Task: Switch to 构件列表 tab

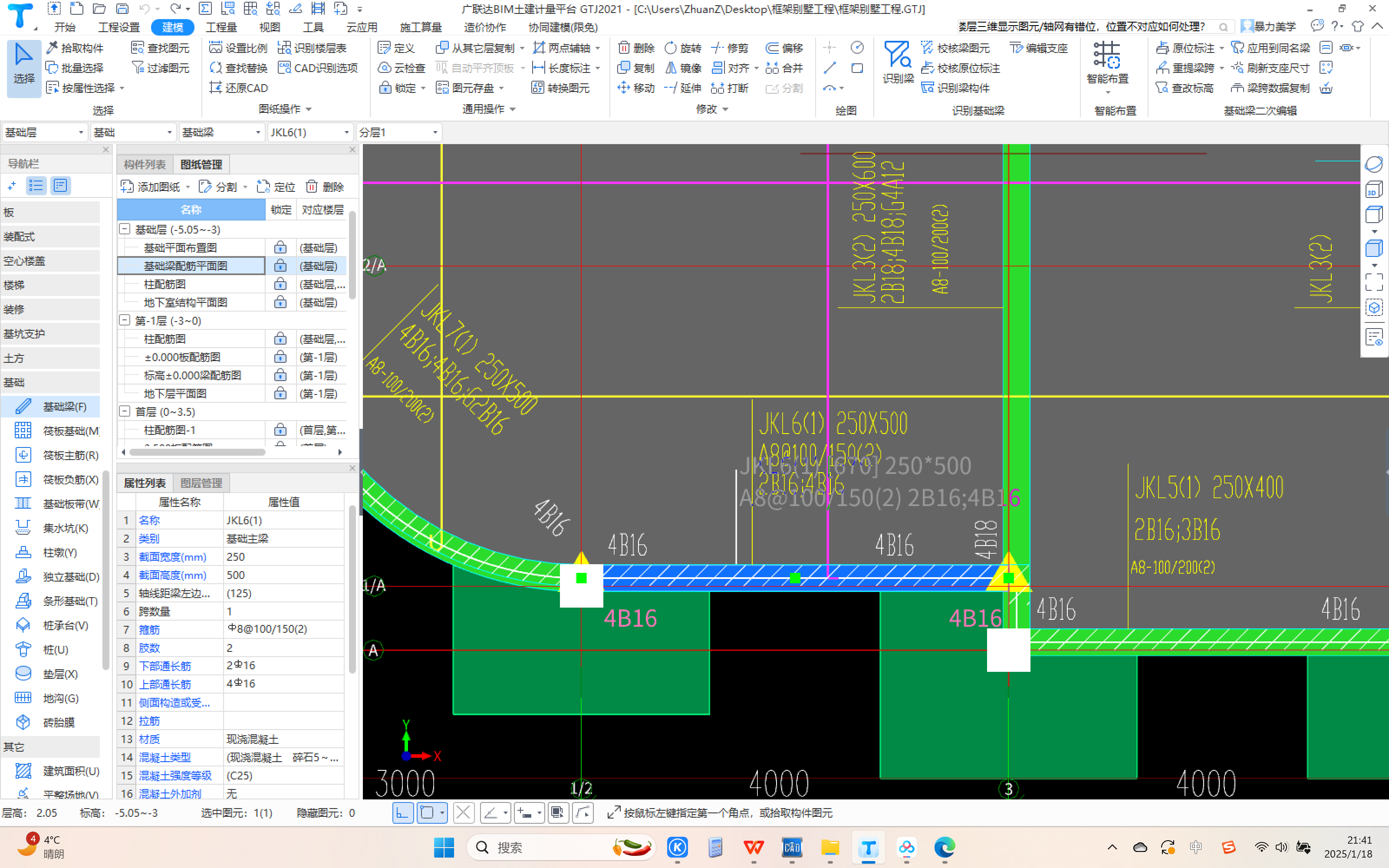Action: [x=145, y=165]
